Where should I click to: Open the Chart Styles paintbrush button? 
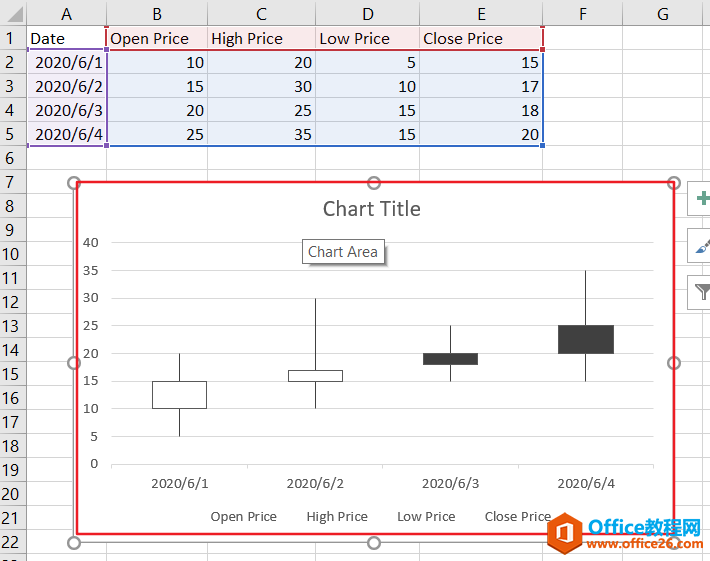tap(699, 245)
